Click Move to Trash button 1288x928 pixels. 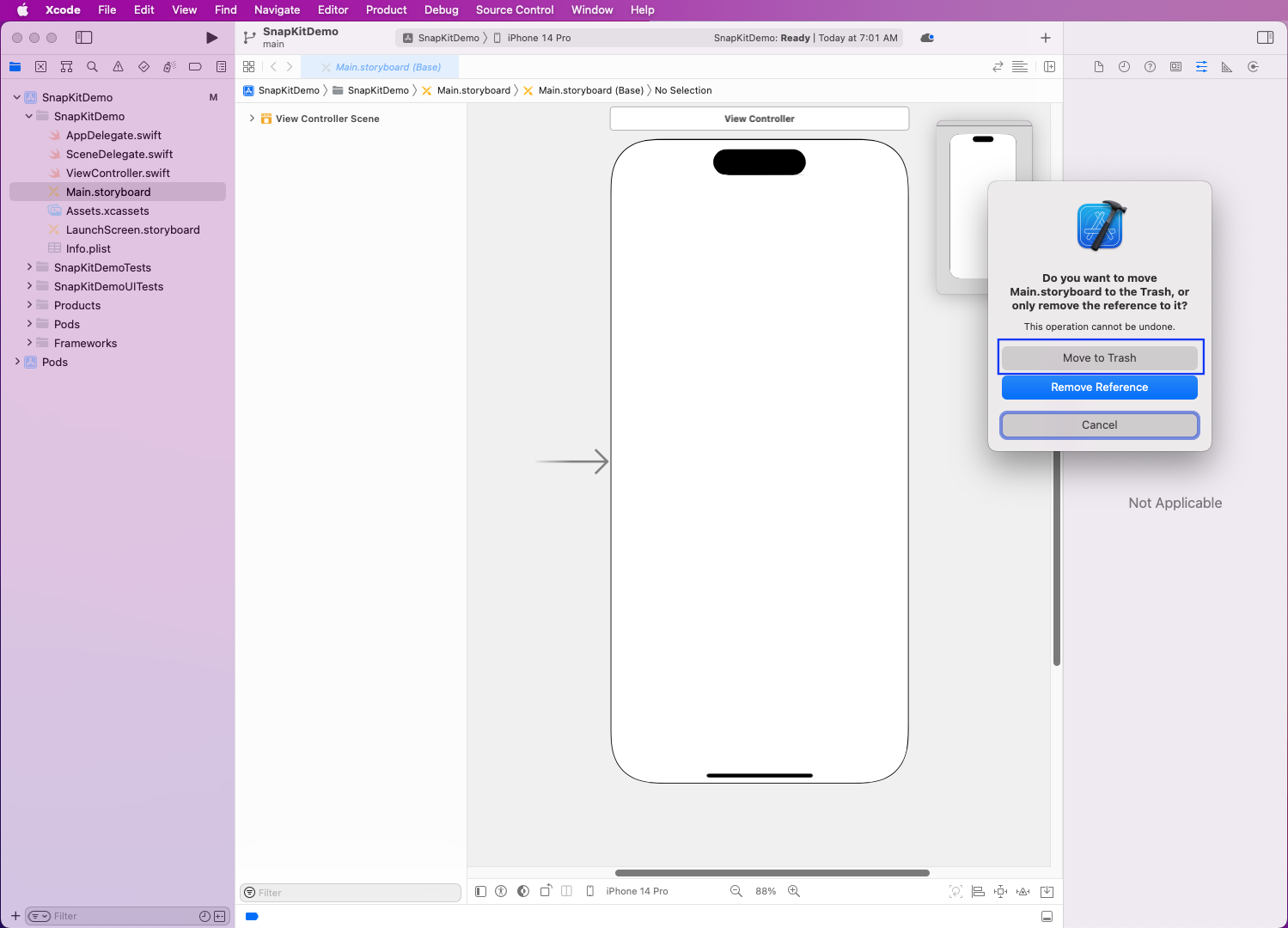(x=1100, y=357)
